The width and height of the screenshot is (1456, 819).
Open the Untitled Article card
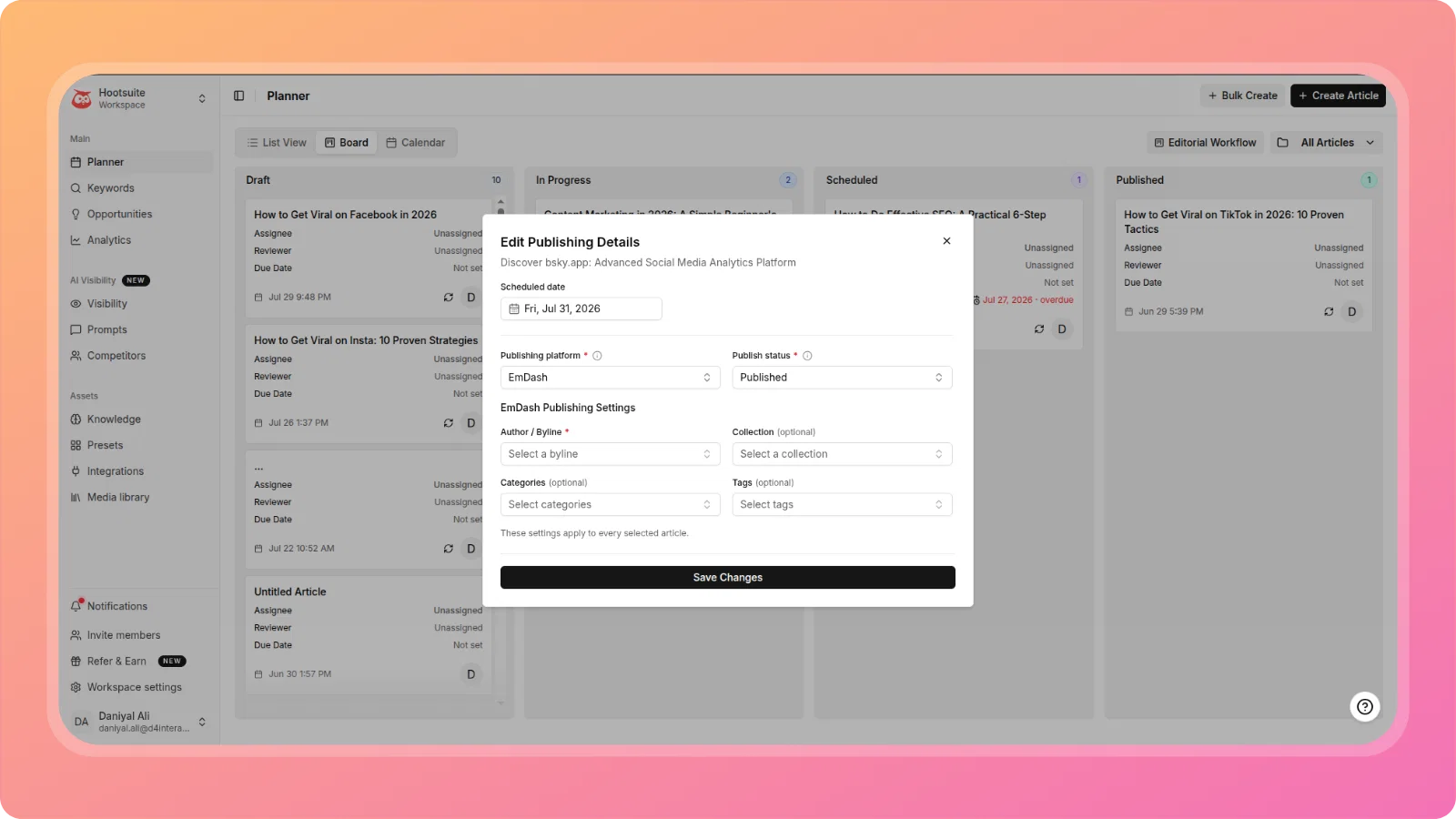(369, 634)
